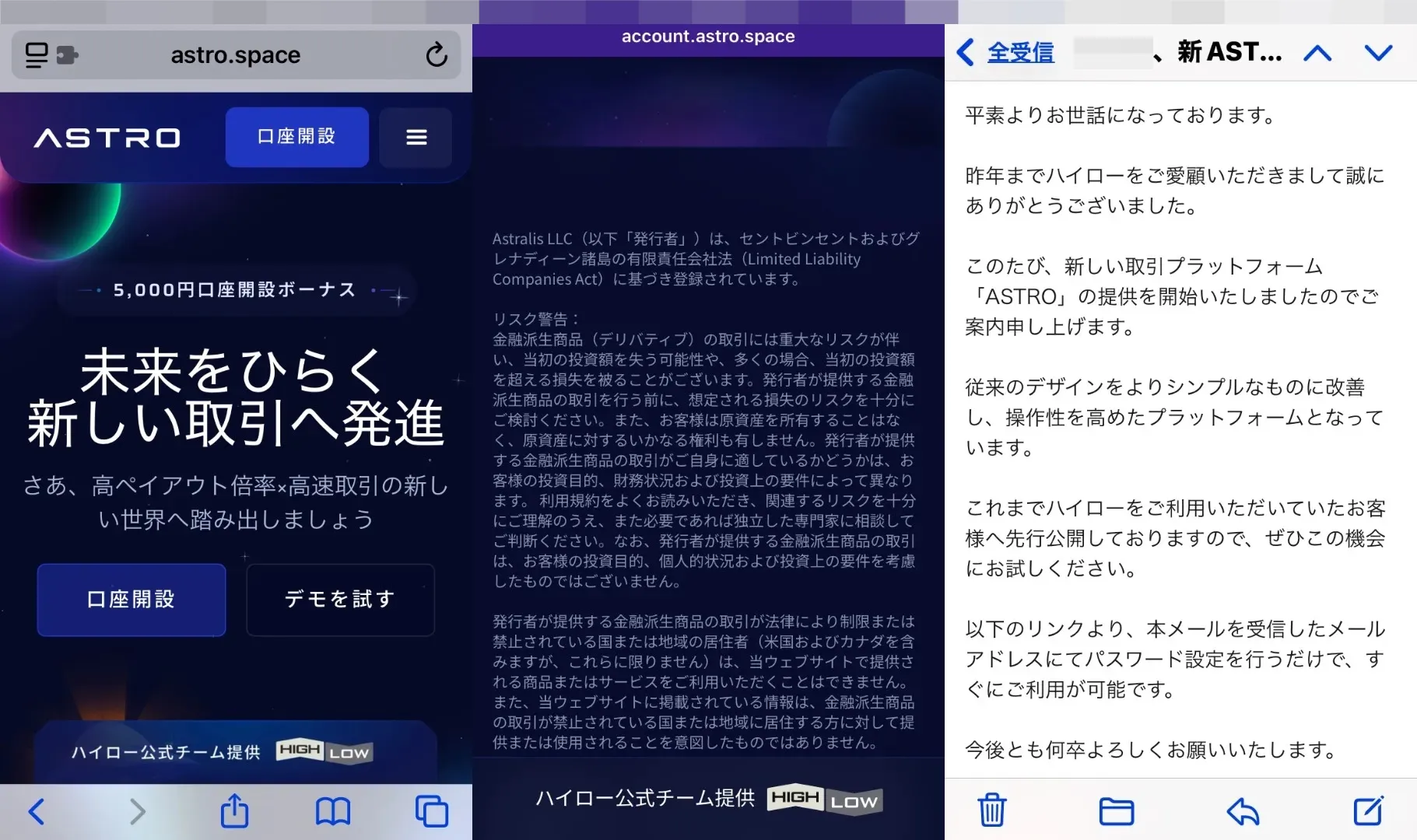Screen dimensions: 1417x840
Task: Click ハイロー公式チーム提供 text on account page
Action: coord(645,798)
